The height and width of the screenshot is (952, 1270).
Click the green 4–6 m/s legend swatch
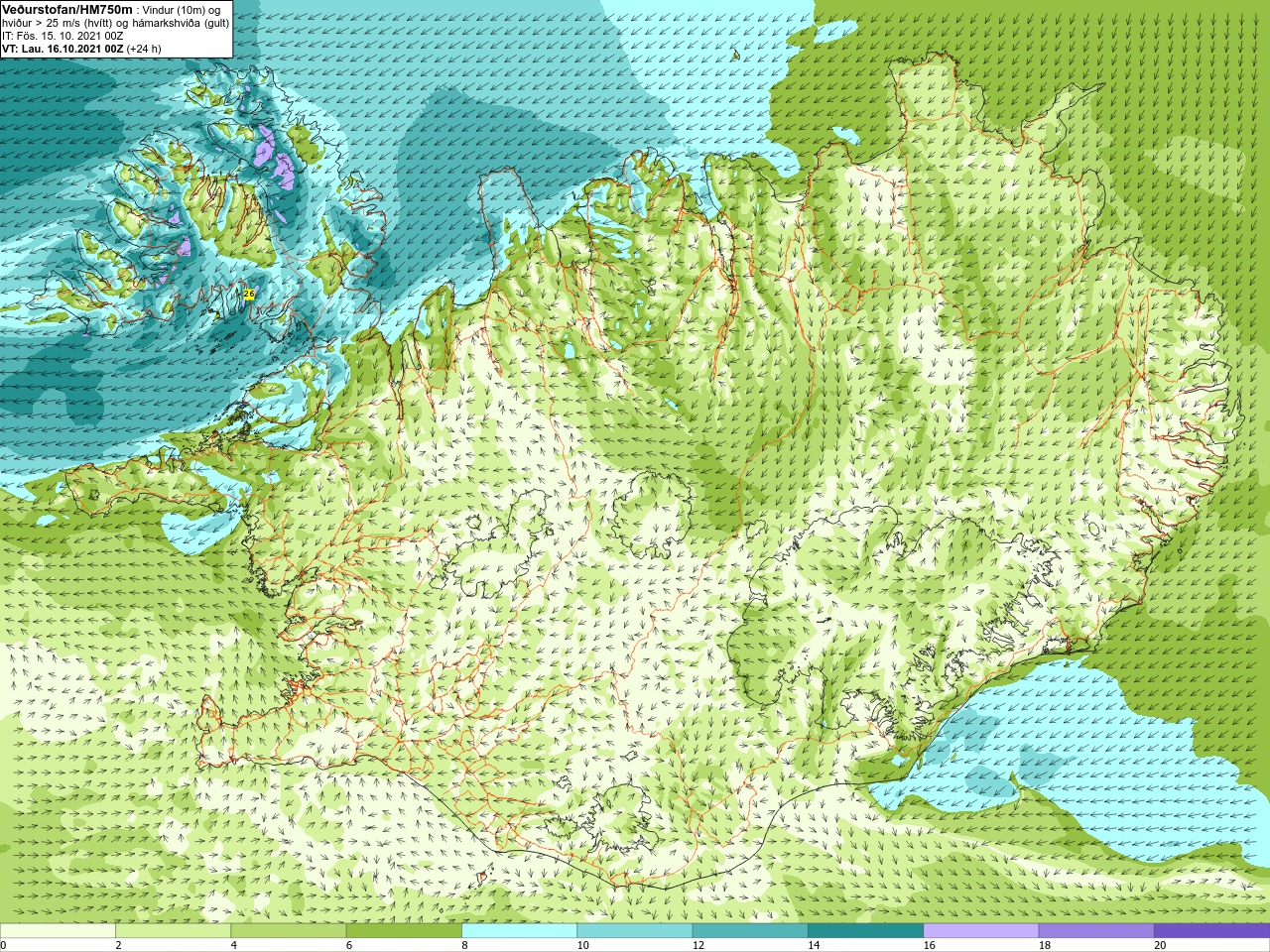288,931
